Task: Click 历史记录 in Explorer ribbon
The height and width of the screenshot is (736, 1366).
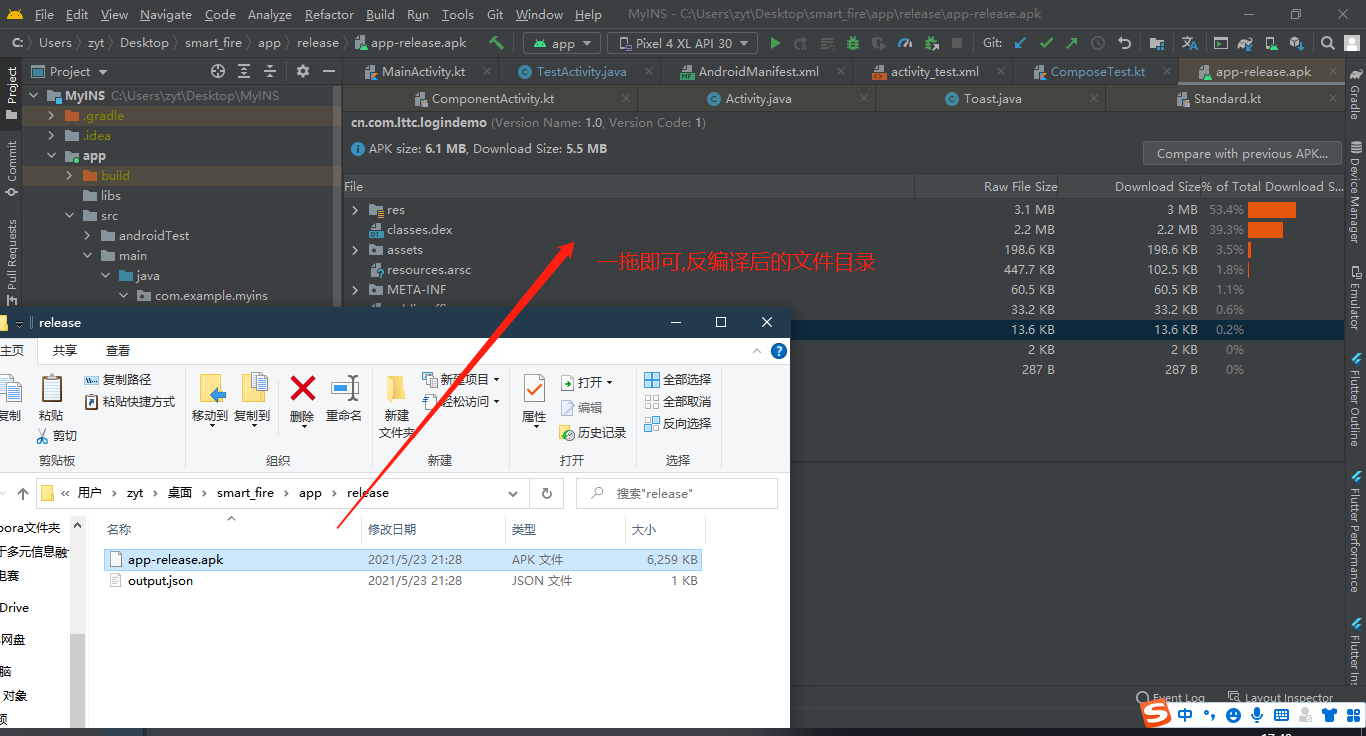Action: 593,433
